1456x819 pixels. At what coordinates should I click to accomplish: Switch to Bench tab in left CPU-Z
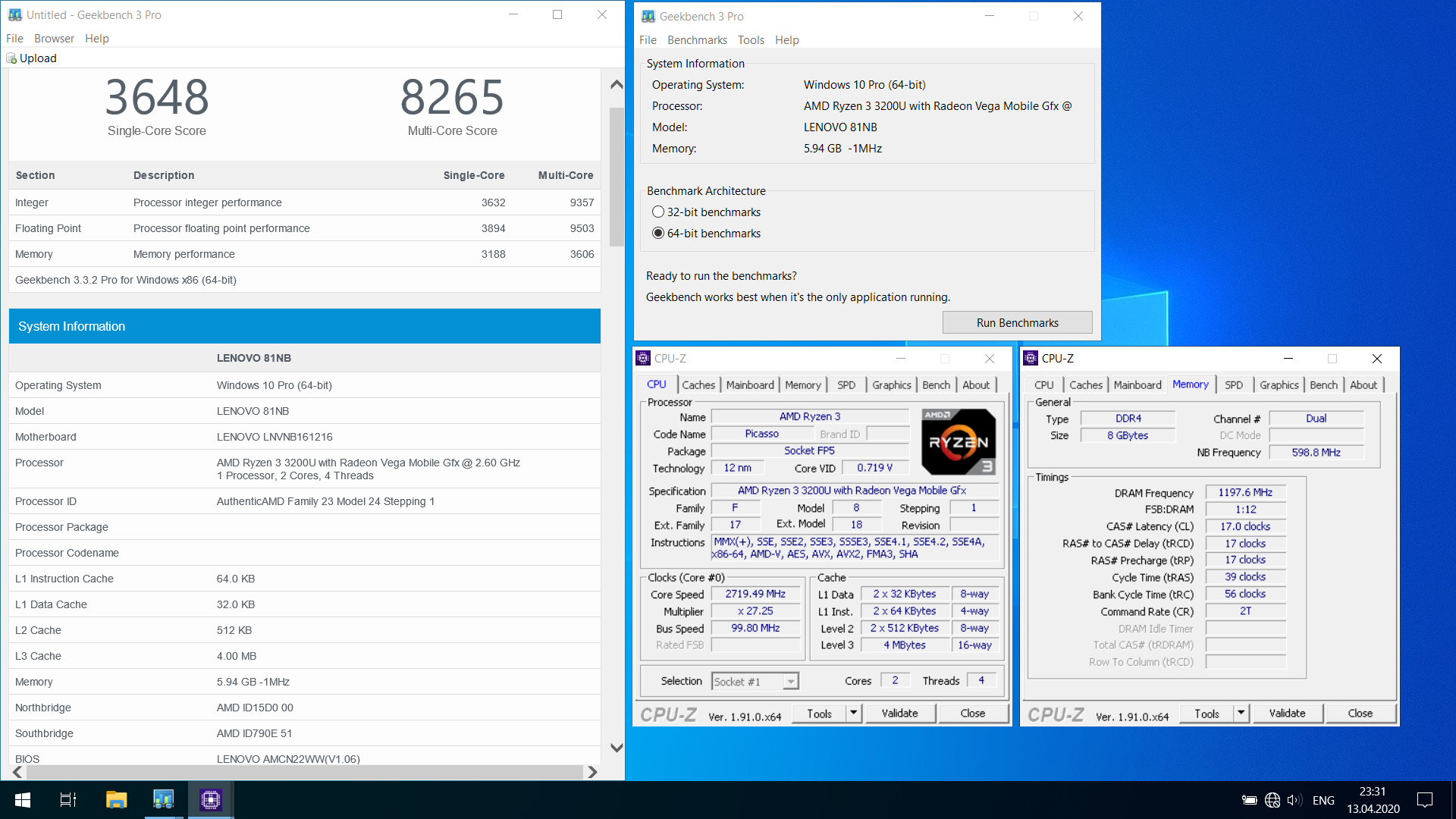click(936, 385)
